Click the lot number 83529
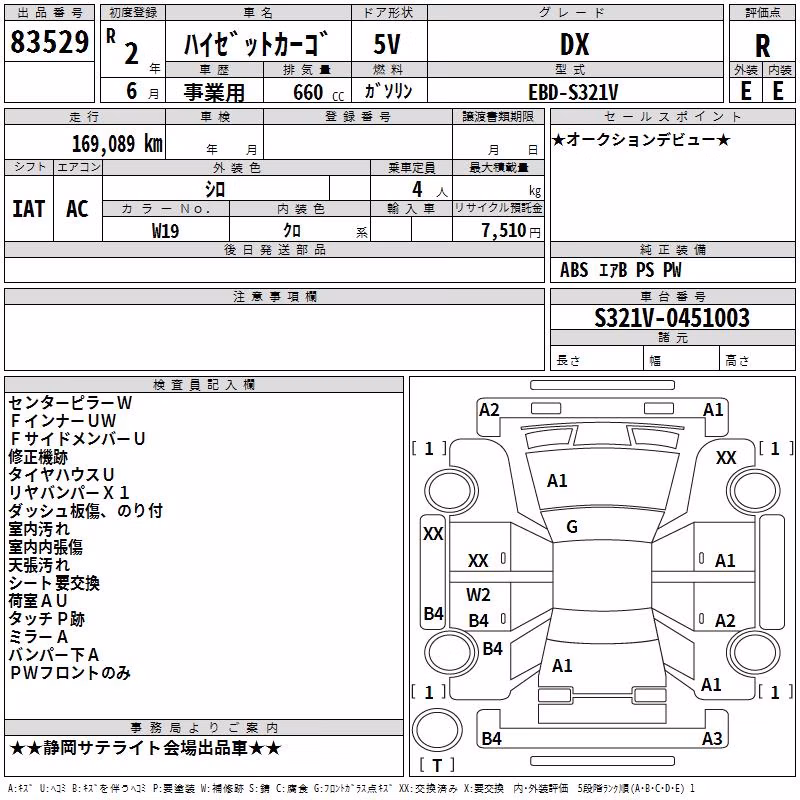 tap(49, 42)
